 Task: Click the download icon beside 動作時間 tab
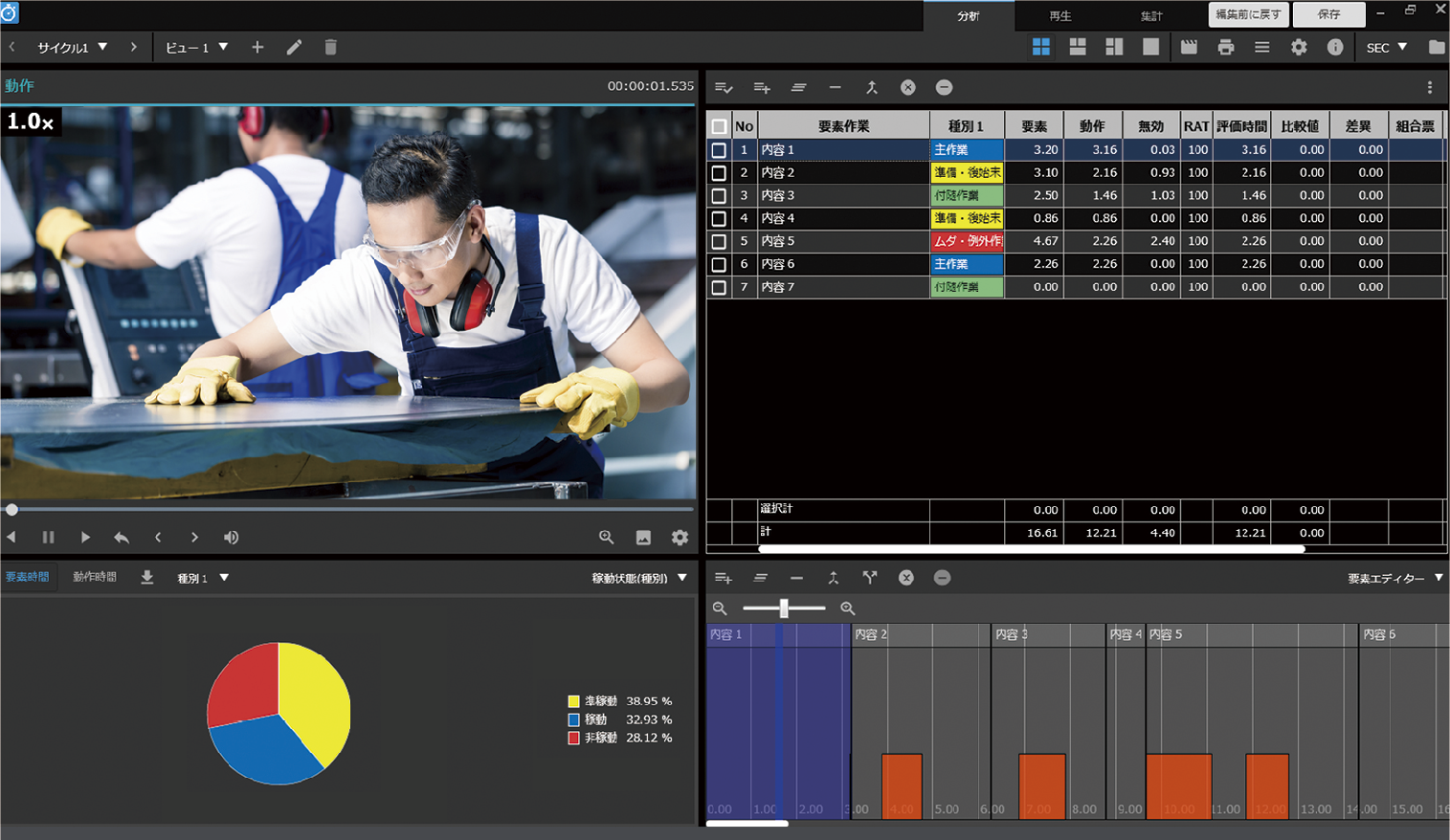coord(147,577)
